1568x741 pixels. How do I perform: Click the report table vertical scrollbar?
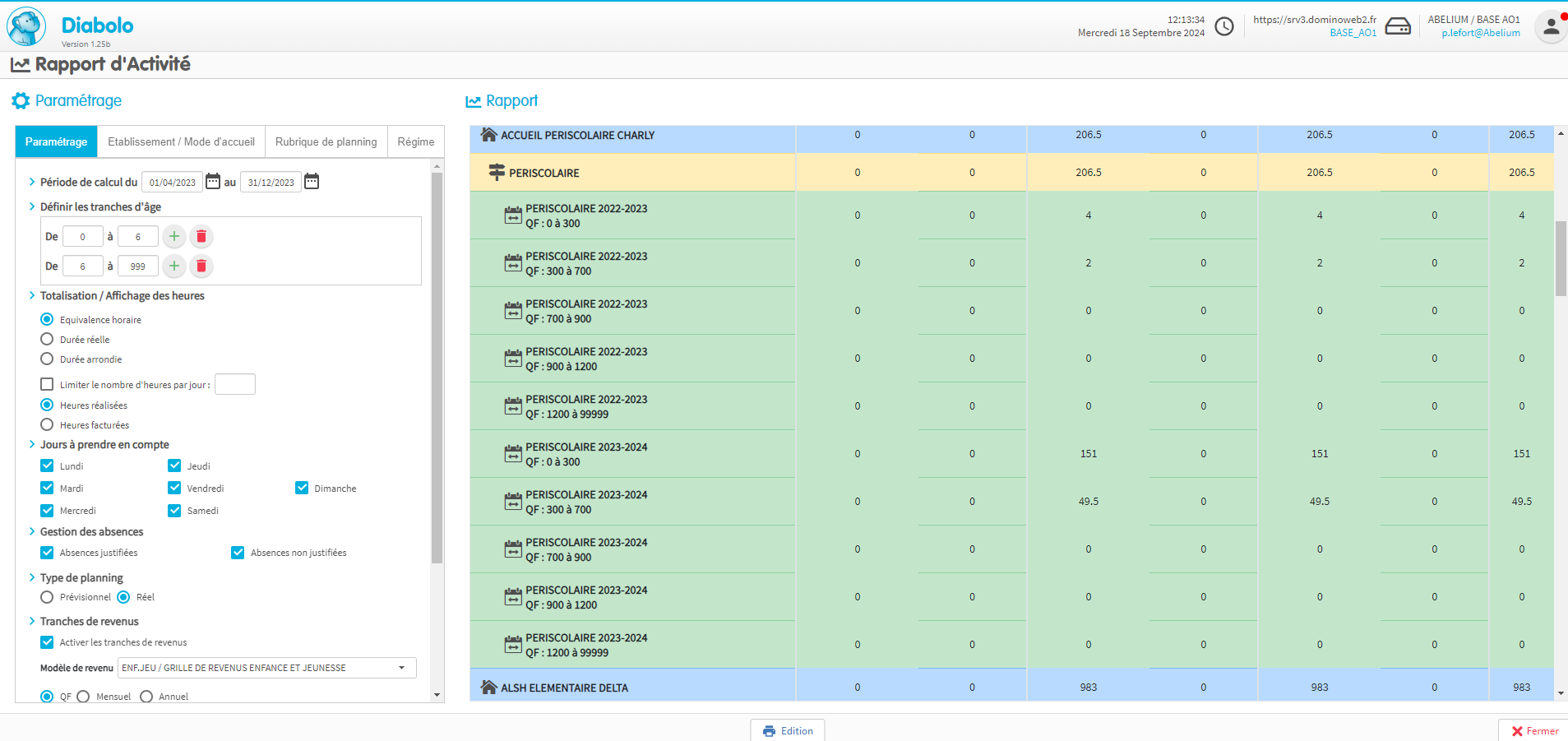click(x=1561, y=259)
